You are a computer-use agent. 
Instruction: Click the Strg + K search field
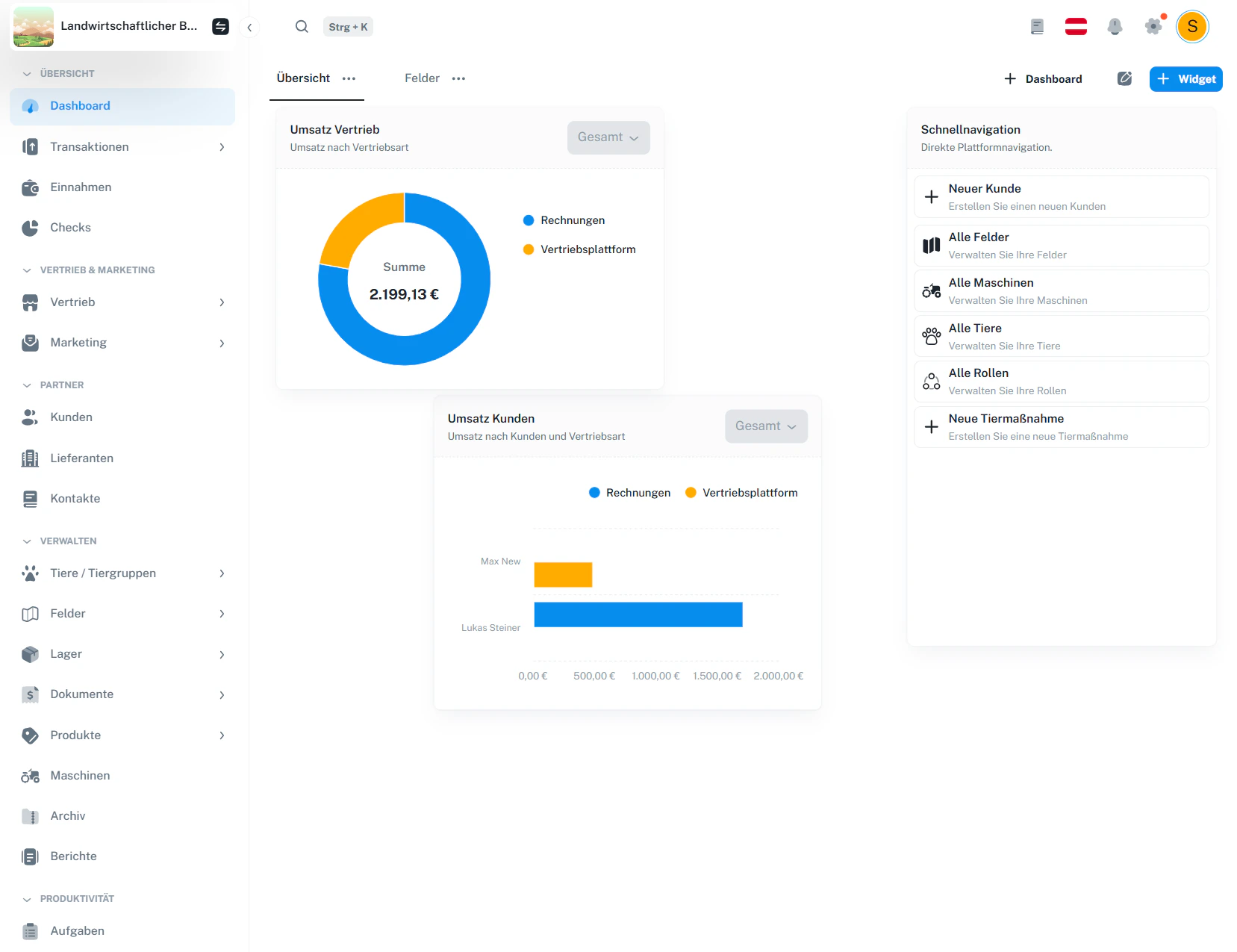pyautogui.click(x=348, y=26)
